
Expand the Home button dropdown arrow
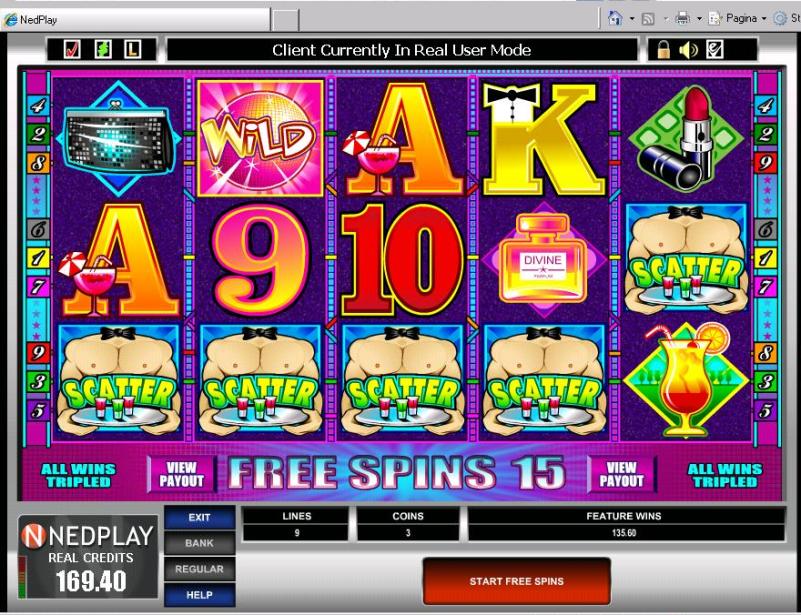632,19
